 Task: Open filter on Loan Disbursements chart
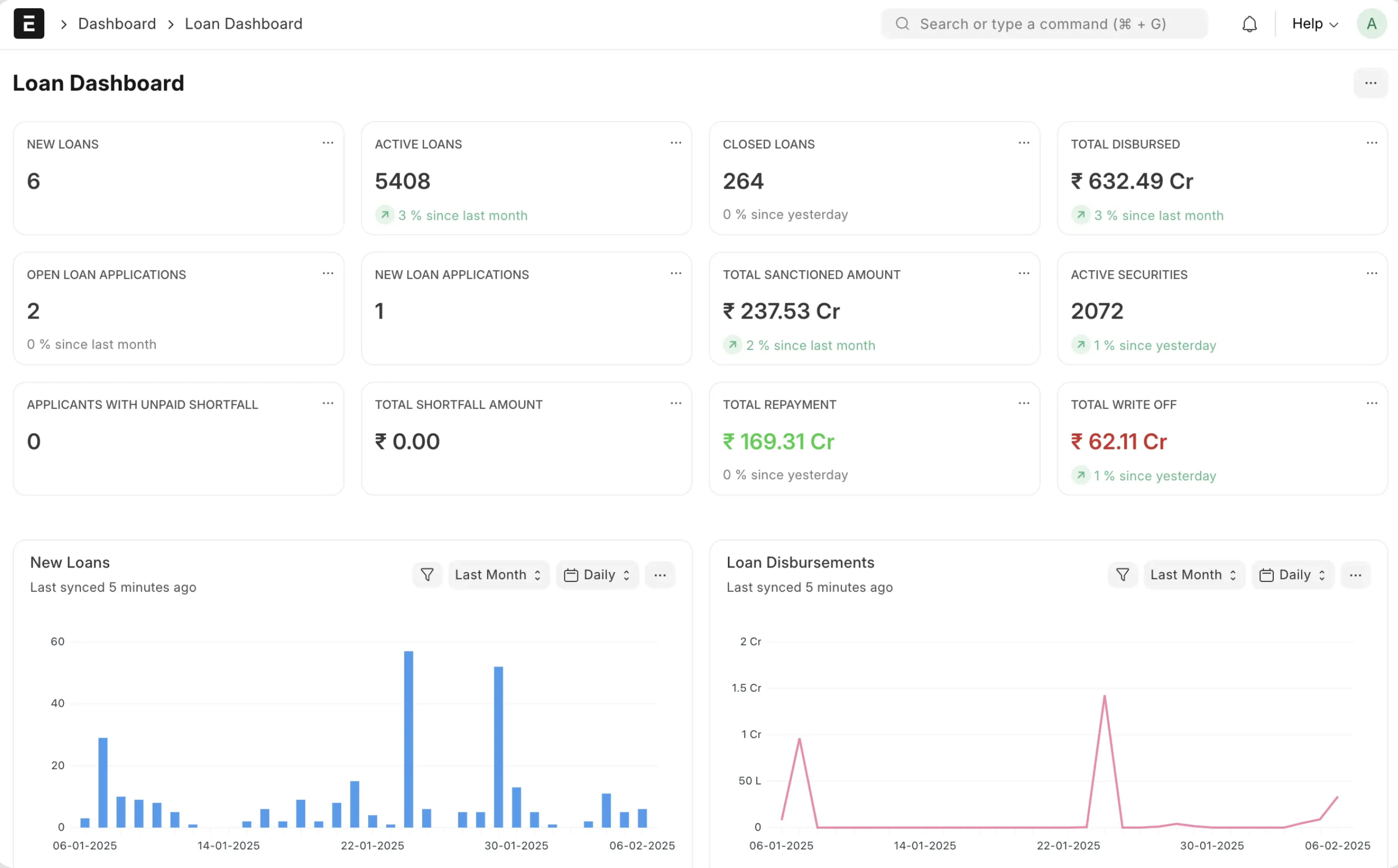1122,575
